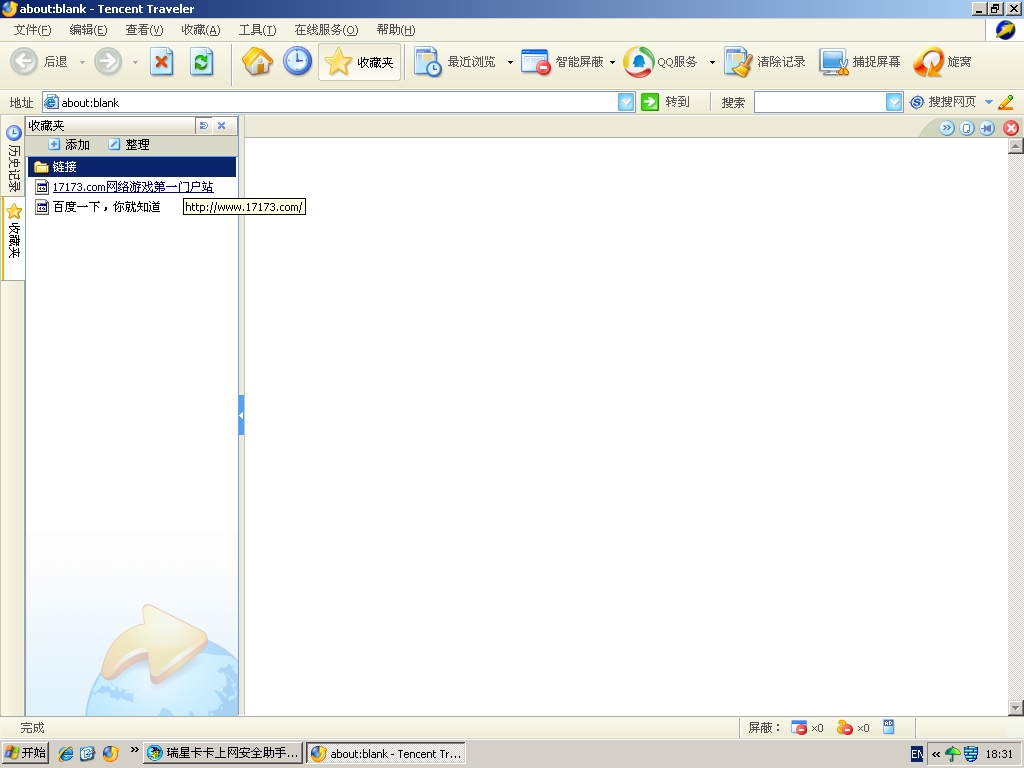
Task: Click 搜搜网页 search button
Action: tap(943, 102)
